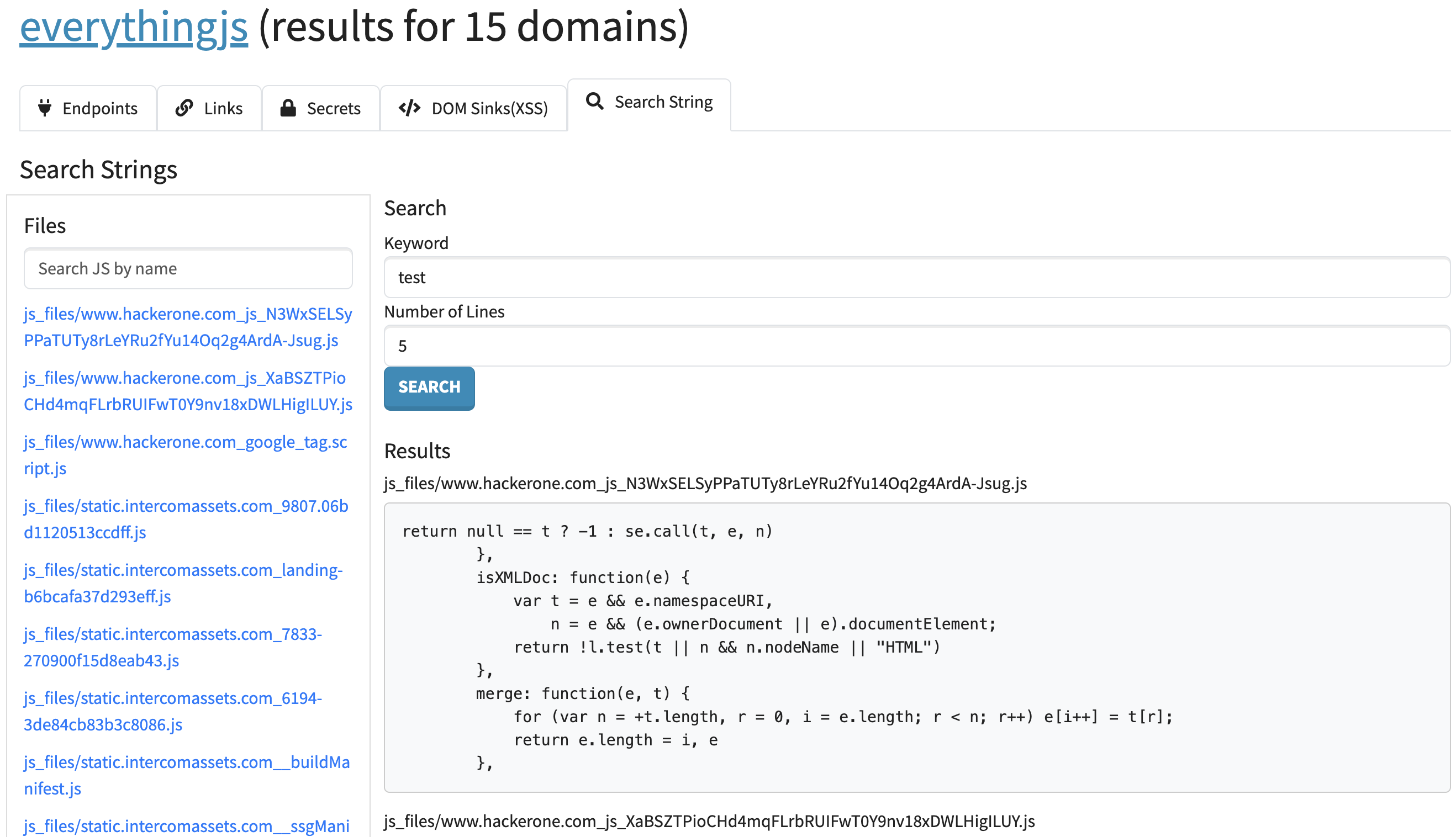Screen dimensions: 1456x837
Task: Open the intercomassets 9807.06bd1120513ccdff.js link
Action: tap(186, 518)
